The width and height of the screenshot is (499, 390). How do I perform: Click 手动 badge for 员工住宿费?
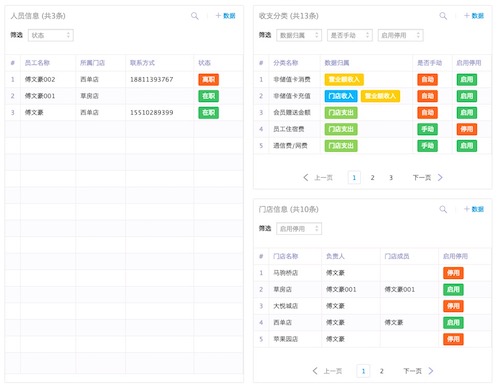coord(428,129)
